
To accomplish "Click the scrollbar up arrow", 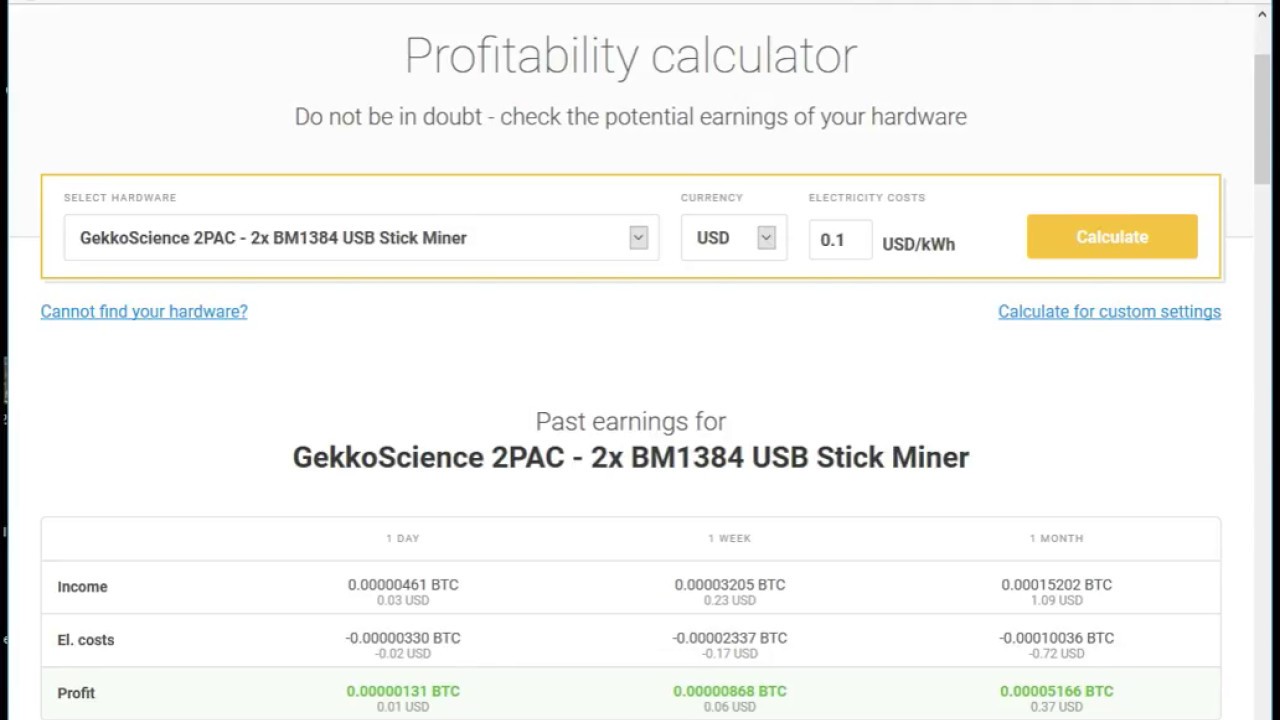I will tap(1262, 14).
